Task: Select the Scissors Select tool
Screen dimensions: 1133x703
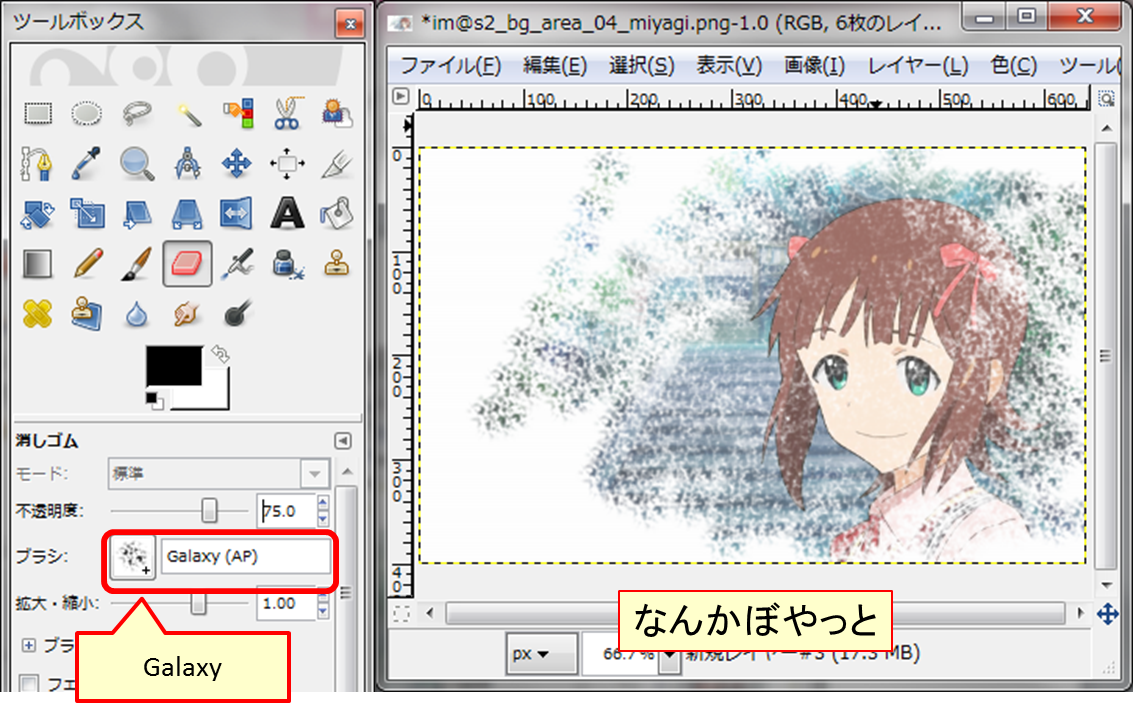Action: (x=287, y=113)
